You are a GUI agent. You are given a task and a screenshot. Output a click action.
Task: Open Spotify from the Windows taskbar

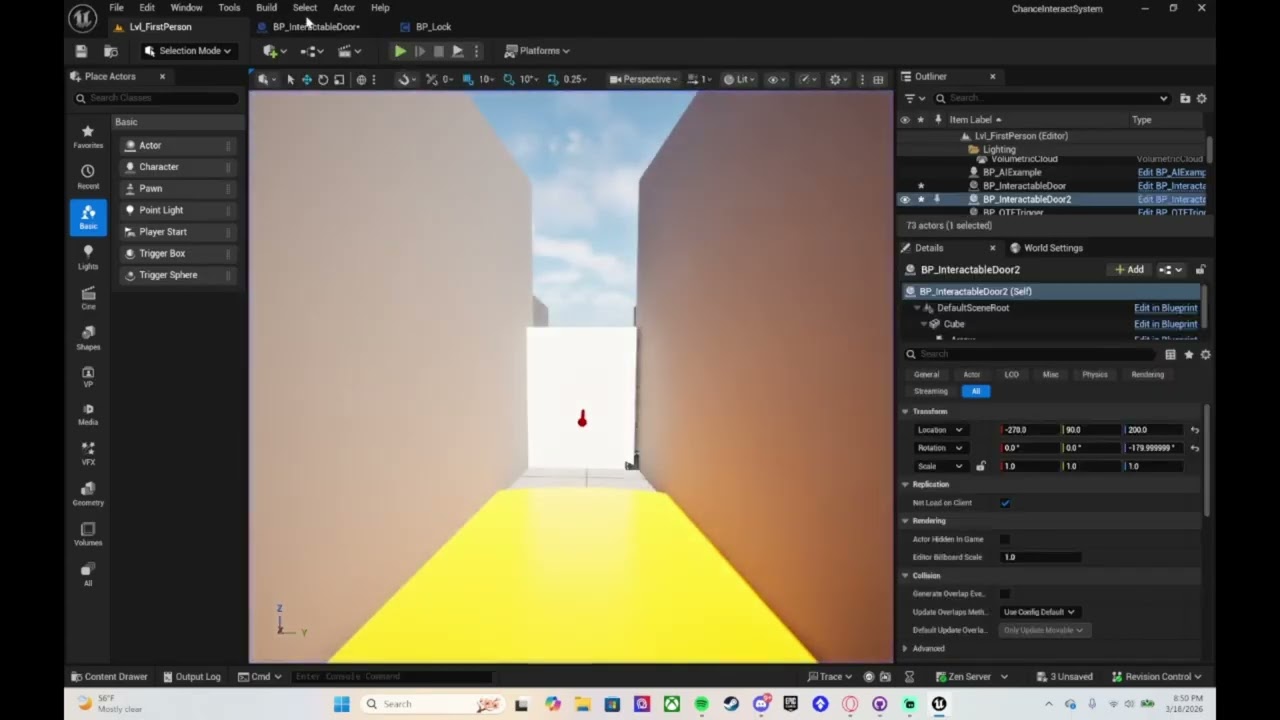701,704
